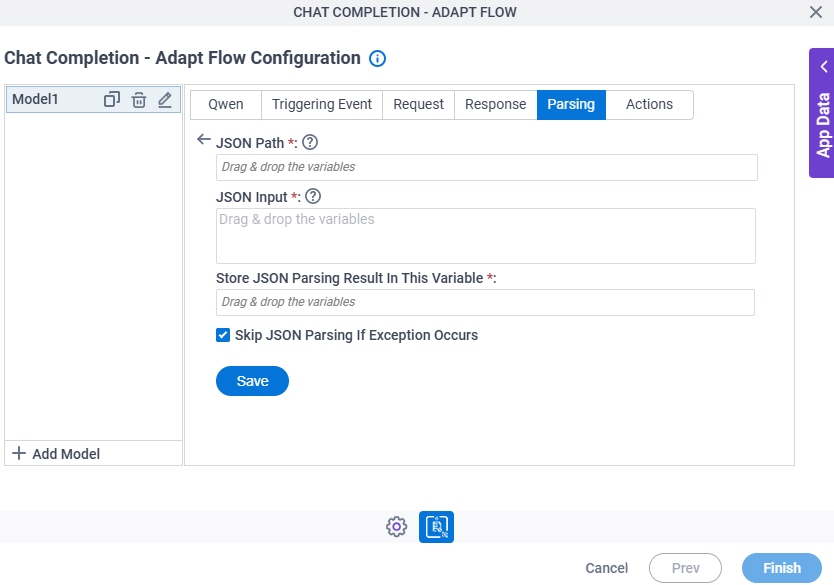The image size is (834, 585).
Task: Focus the JSON Path input field
Action: (487, 167)
